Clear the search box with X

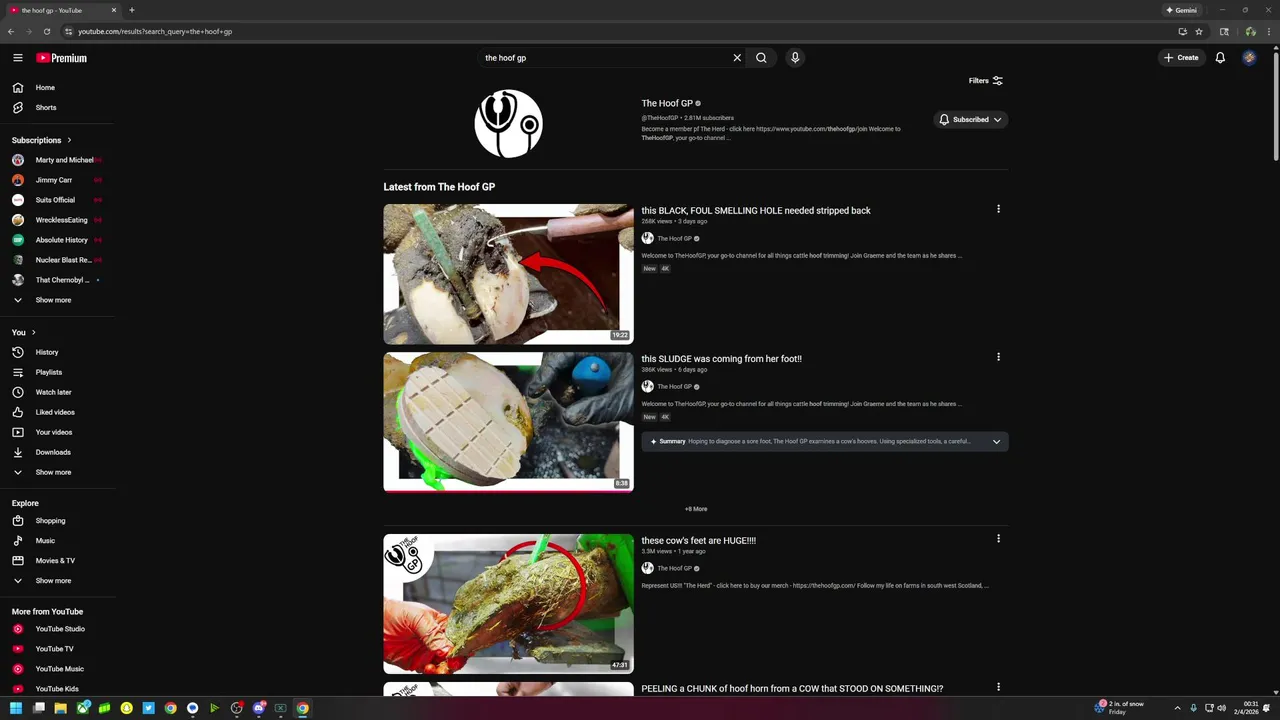(x=737, y=58)
